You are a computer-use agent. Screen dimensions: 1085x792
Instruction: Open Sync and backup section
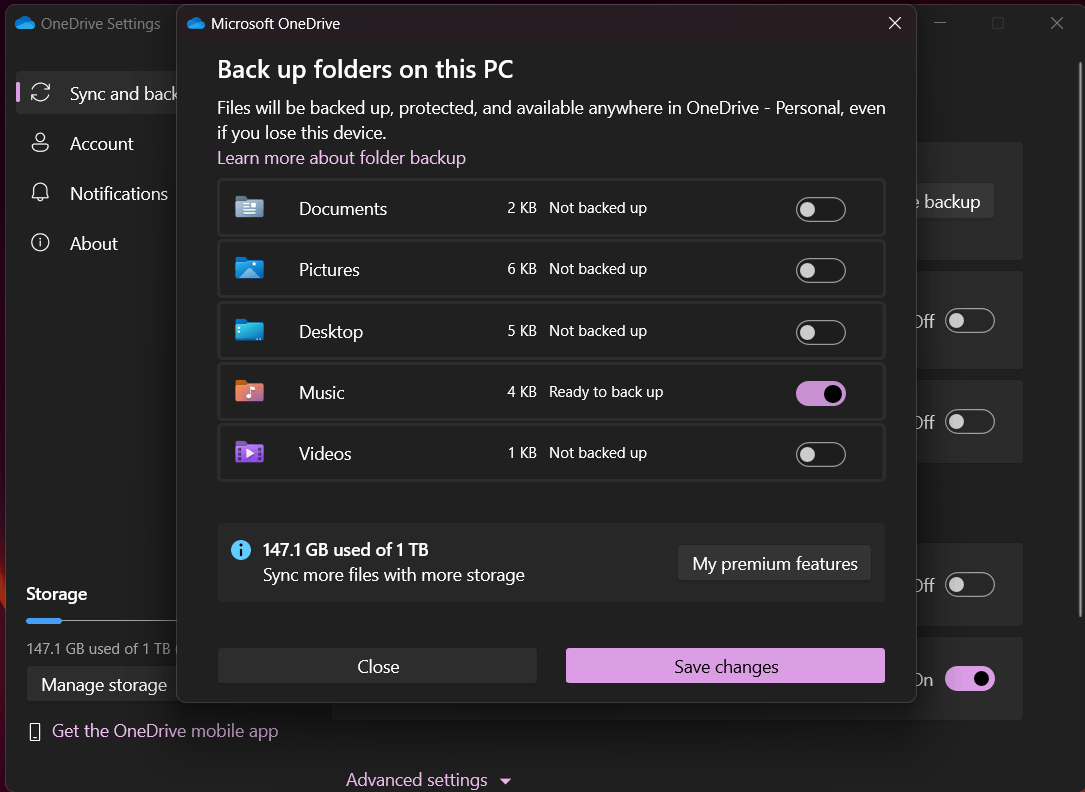97,93
